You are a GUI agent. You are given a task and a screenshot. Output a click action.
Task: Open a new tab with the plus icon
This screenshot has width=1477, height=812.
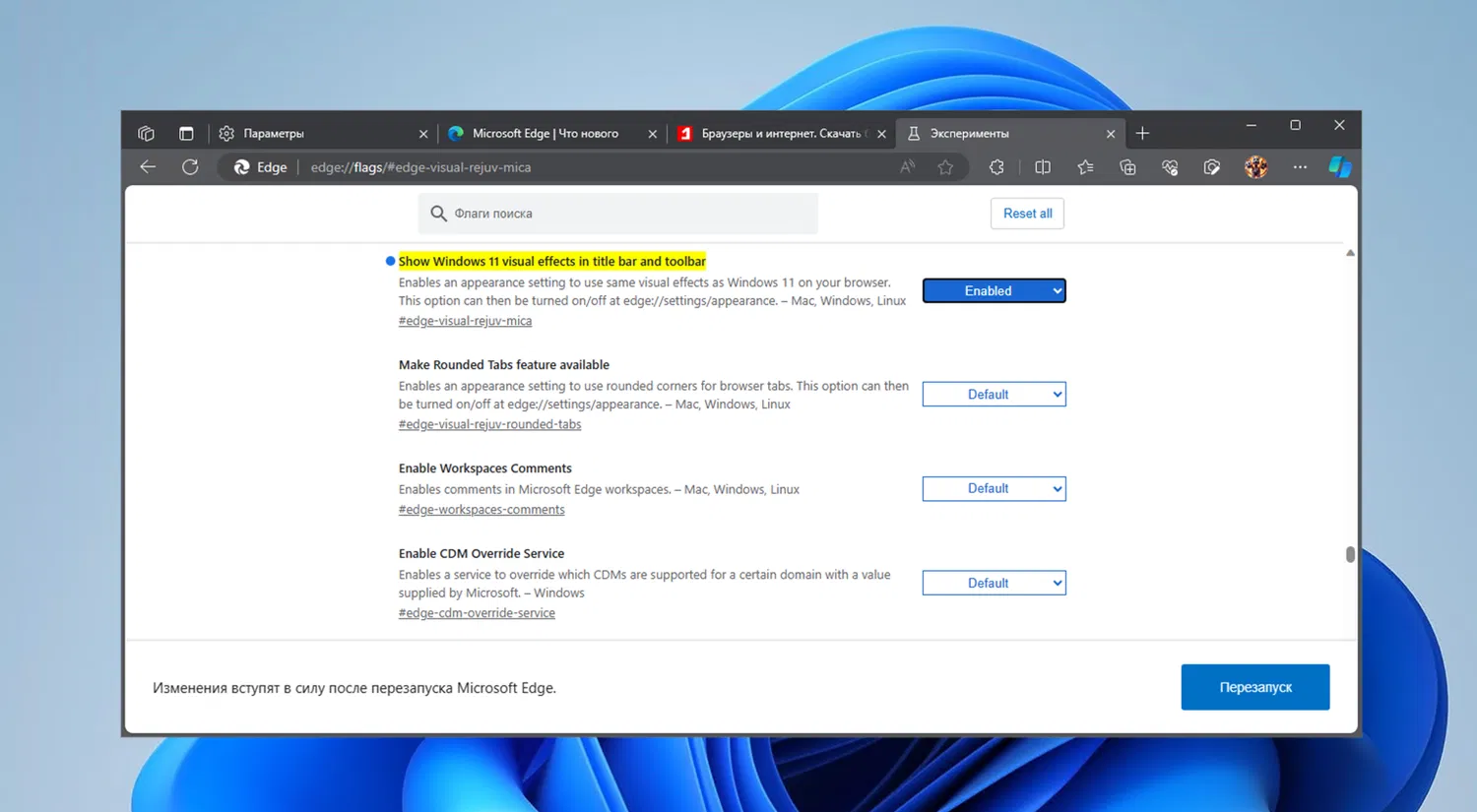pos(1142,133)
